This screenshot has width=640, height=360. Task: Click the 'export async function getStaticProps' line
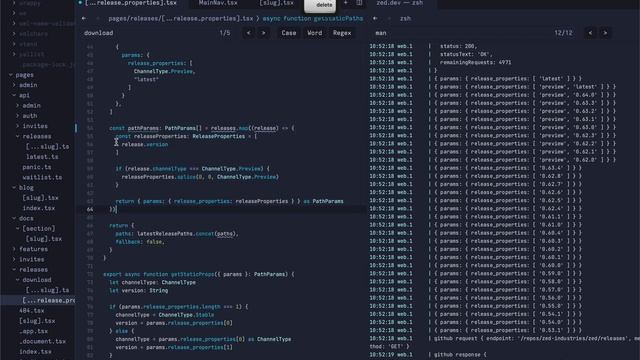pyautogui.click(x=198, y=274)
